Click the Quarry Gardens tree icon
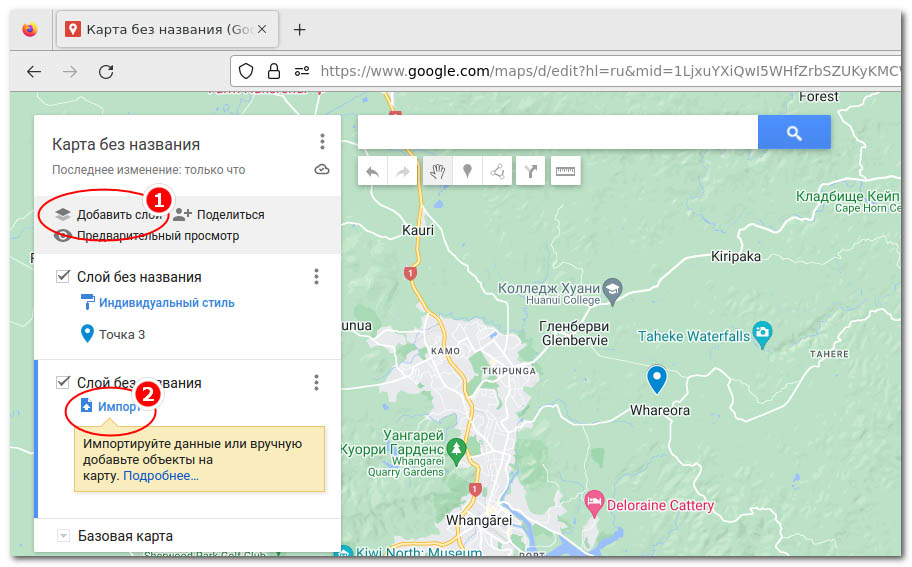 457,451
